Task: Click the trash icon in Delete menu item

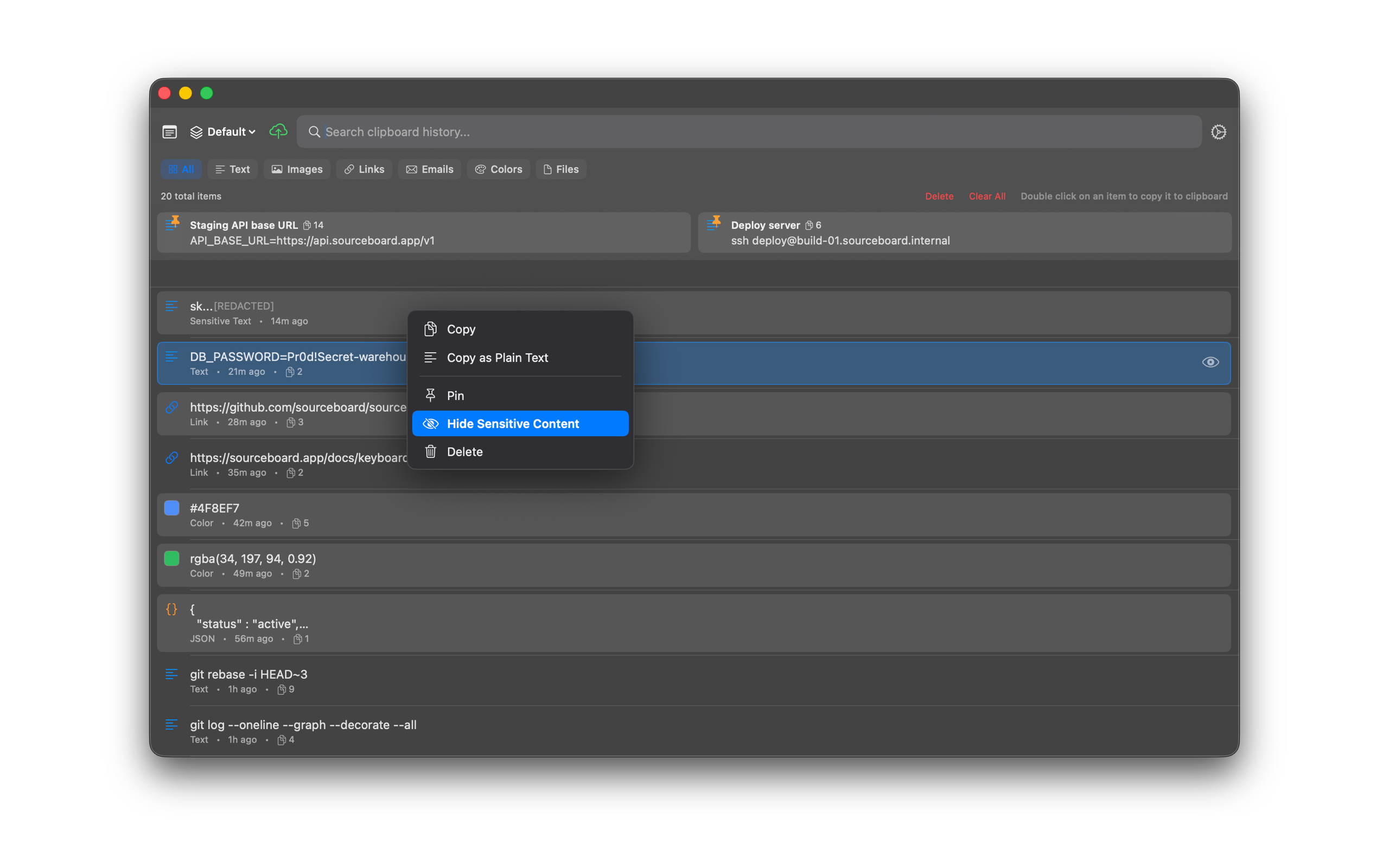Action: click(430, 452)
